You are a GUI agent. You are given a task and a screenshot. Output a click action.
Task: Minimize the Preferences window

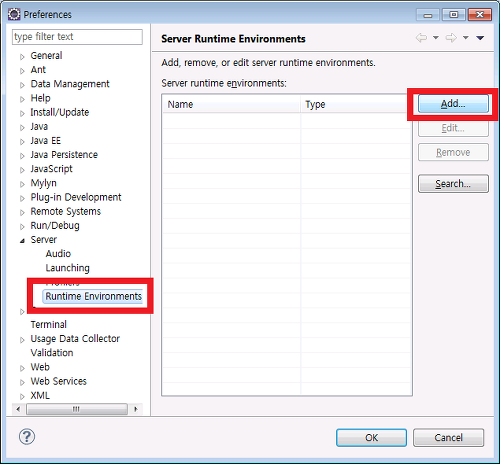[428, 15]
